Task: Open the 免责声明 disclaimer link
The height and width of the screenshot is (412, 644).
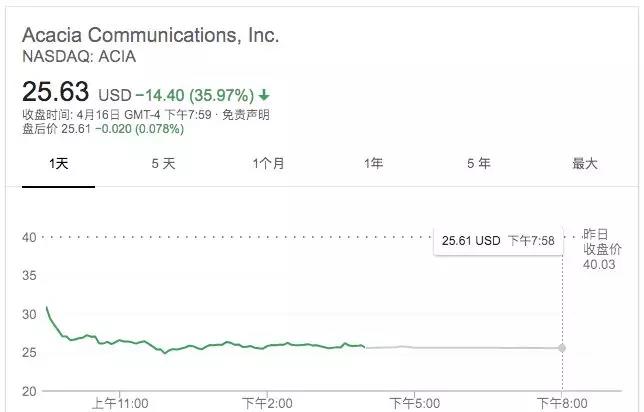Action: 246,114
